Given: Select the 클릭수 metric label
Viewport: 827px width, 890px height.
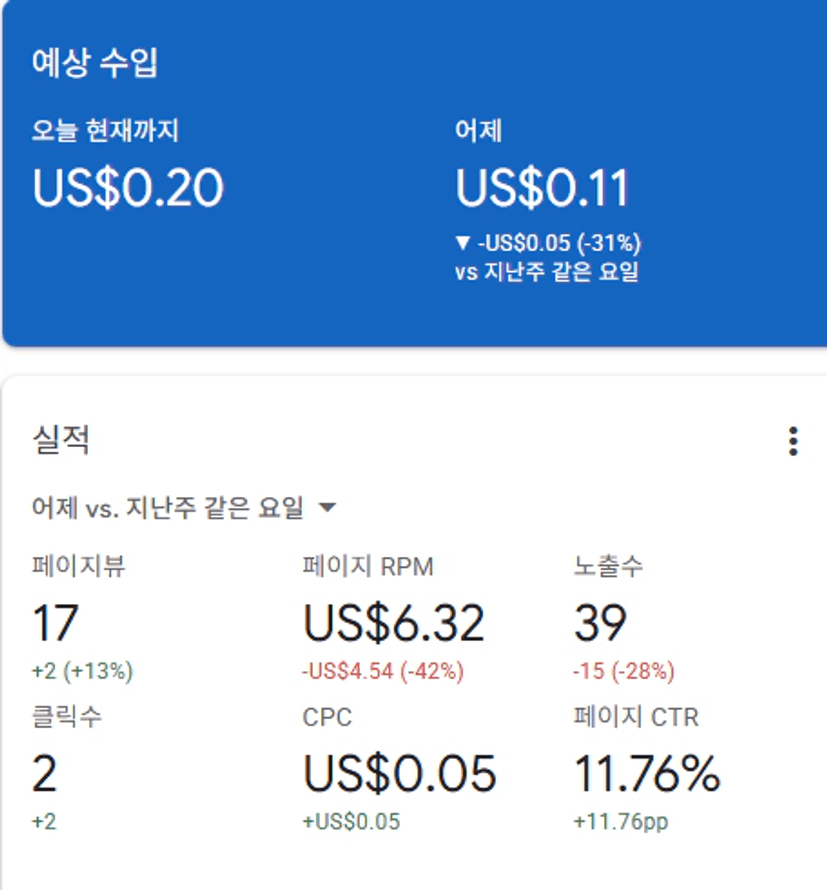Looking at the screenshot, I should click(66, 717).
